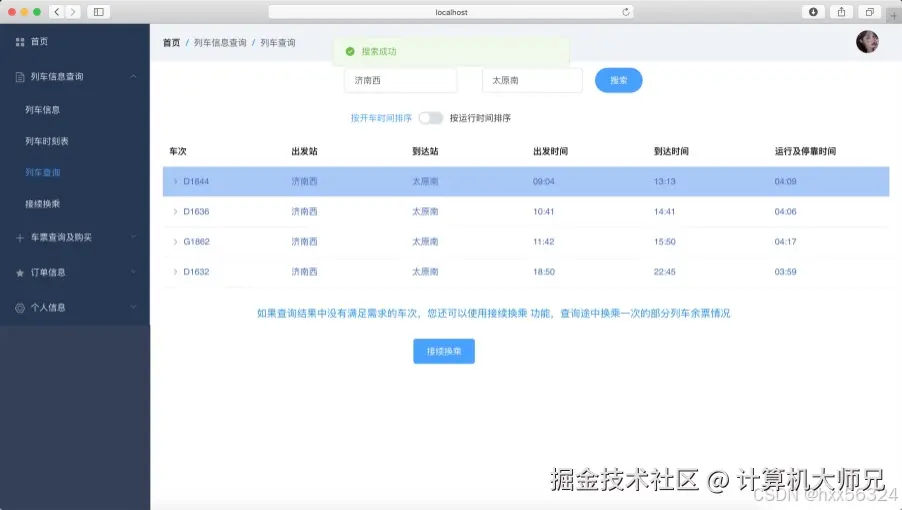Click arrival time 13:13
Screen dimensions: 902x510
[664, 182]
